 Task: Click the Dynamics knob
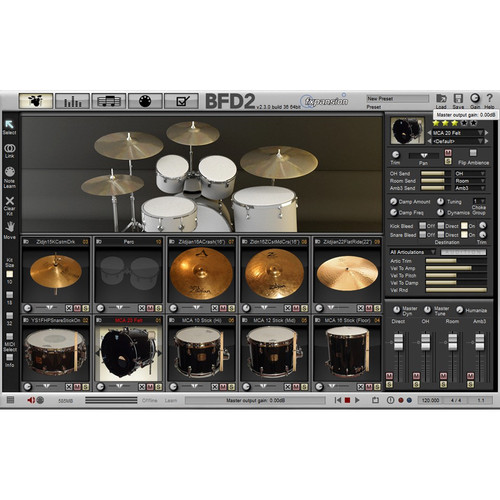point(441,212)
